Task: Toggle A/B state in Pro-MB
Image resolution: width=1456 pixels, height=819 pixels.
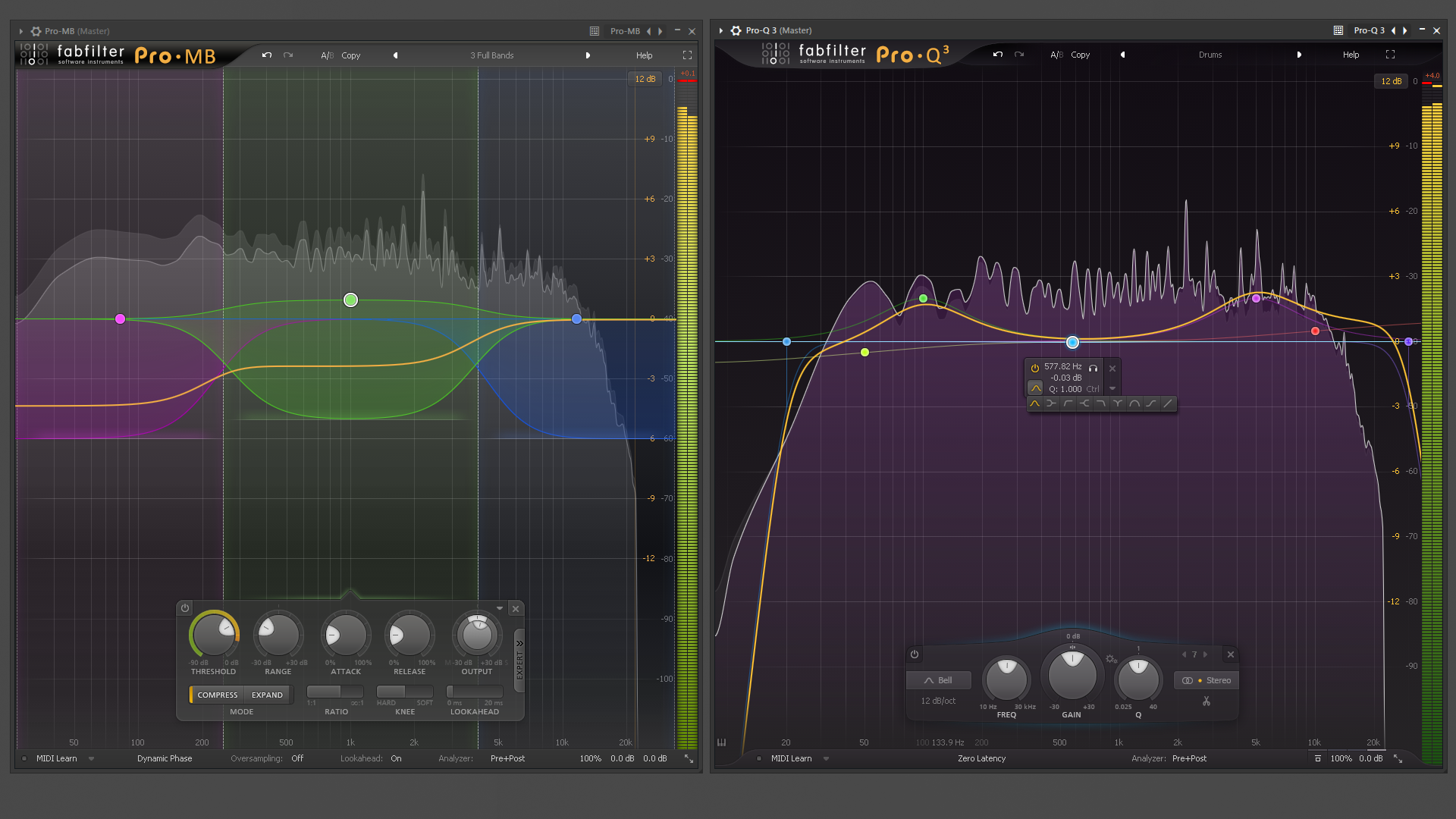Action: (x=327, y=55)
